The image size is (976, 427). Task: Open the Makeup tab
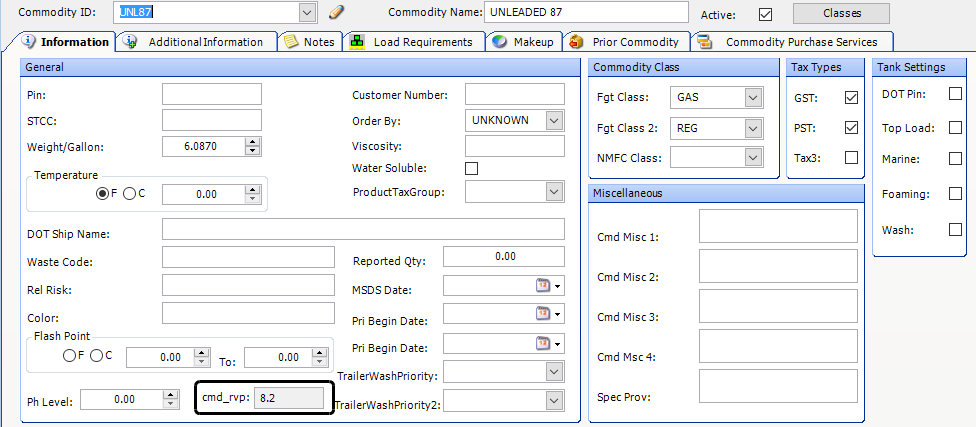click(x=523, y=42)
